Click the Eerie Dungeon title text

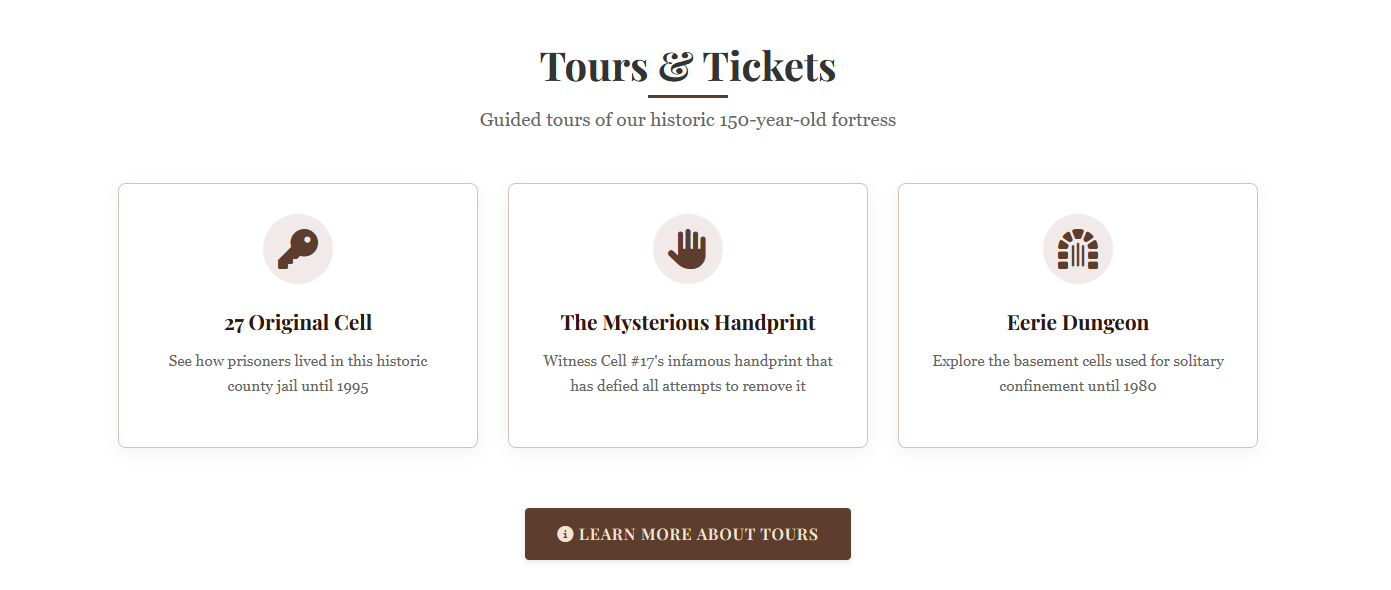coord(1077,322)
